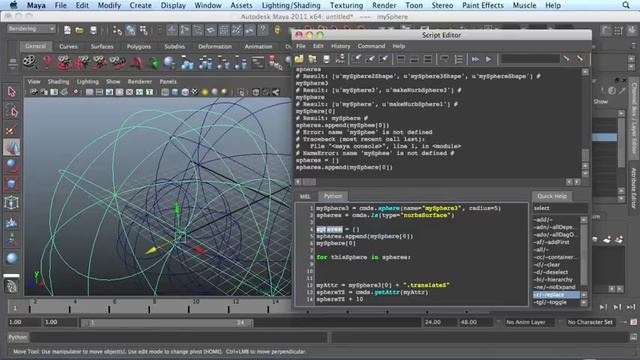
Task: Toggle use all lights in panel toolbar
Action: (x=205, y=92)
